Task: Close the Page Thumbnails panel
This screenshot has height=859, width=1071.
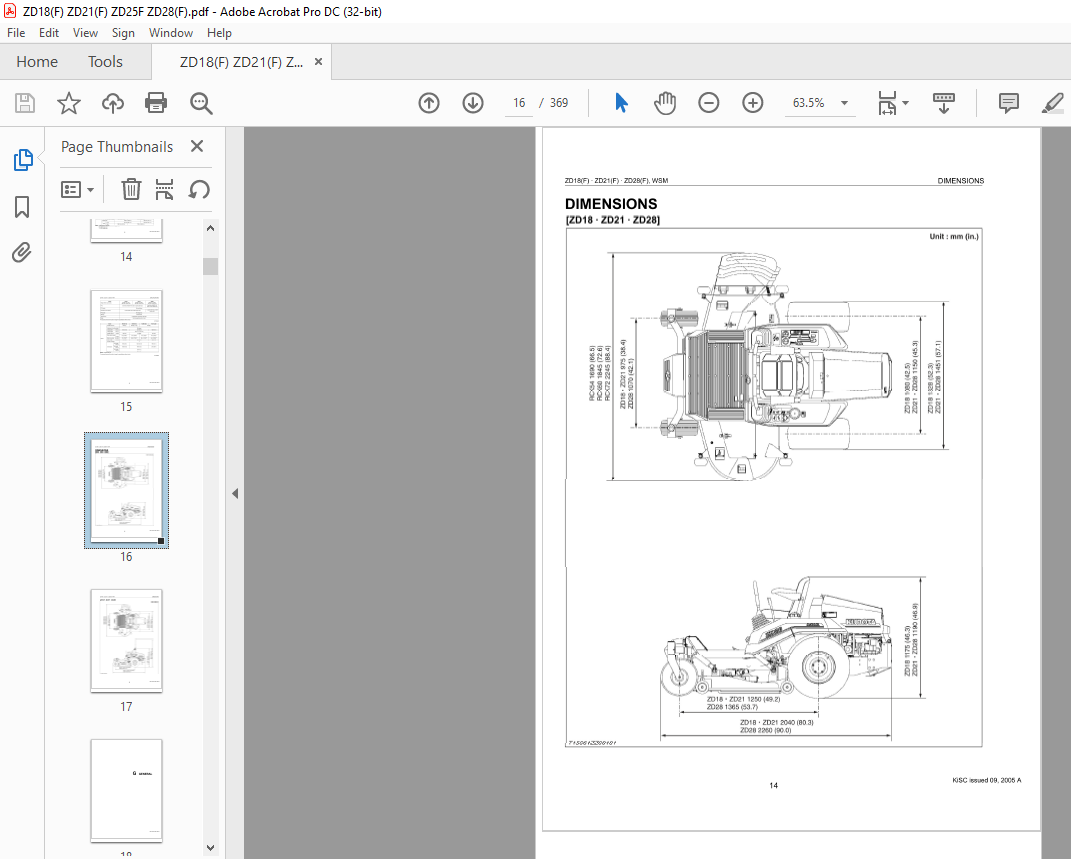Action: point(197,146)
